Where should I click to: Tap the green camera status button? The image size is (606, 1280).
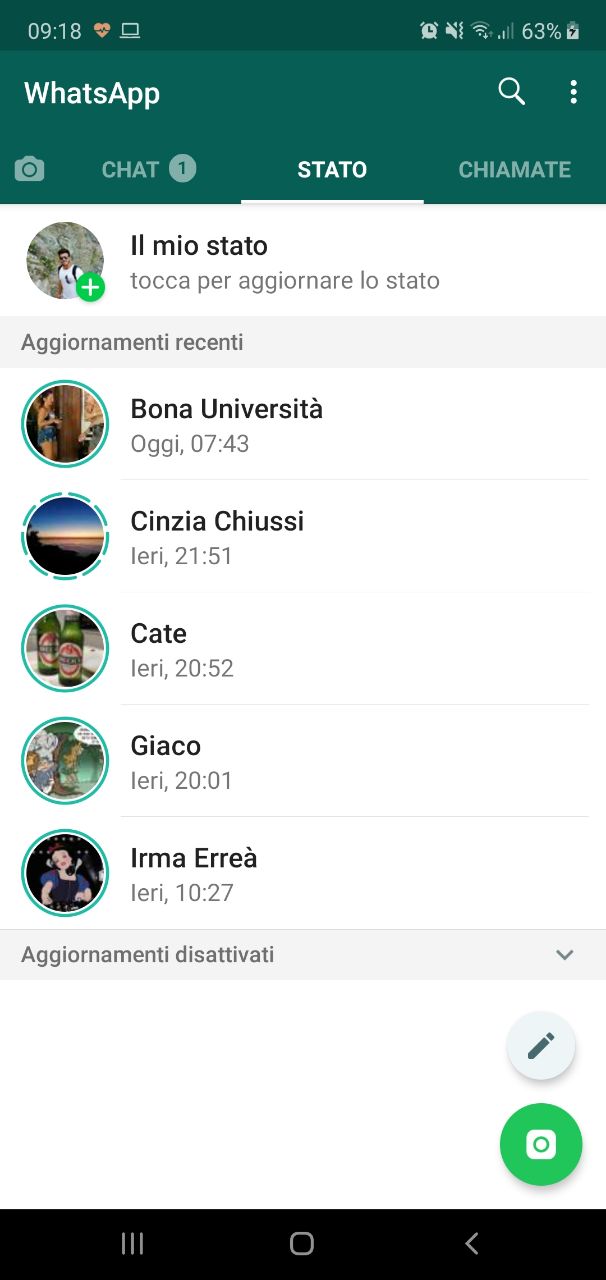coord(541,1144)
